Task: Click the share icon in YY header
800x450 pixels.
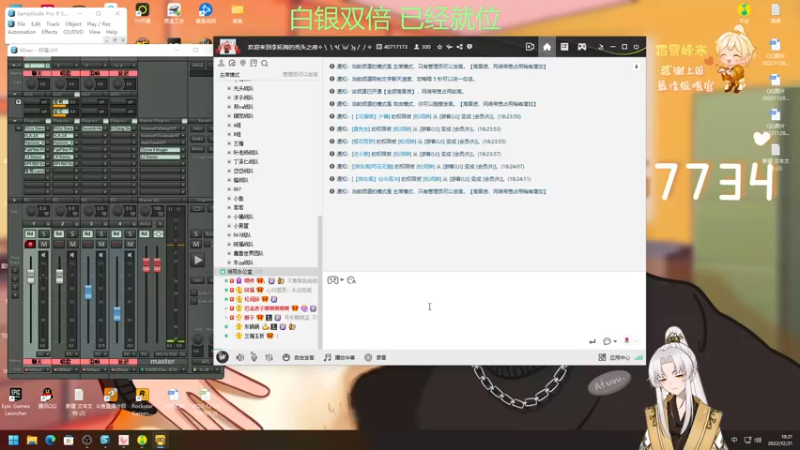Action: pyautogui.click(x=460, y=47)
